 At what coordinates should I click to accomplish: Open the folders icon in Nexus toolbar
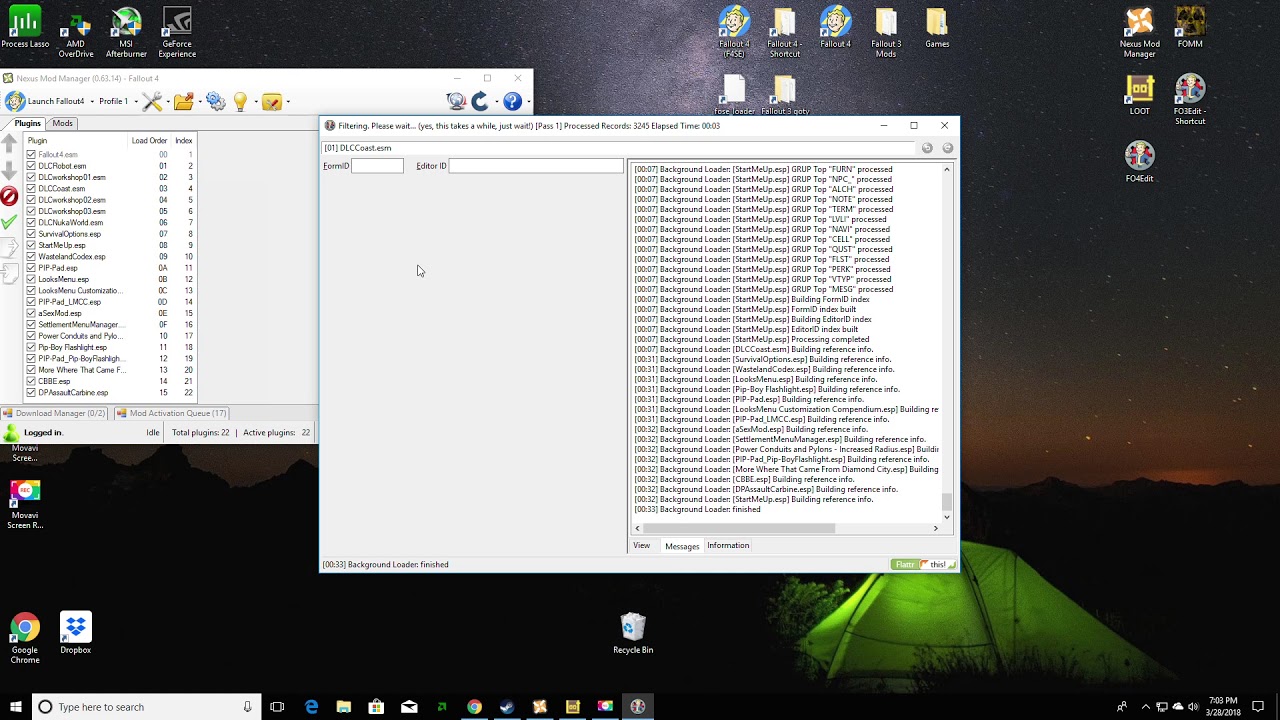183,101
